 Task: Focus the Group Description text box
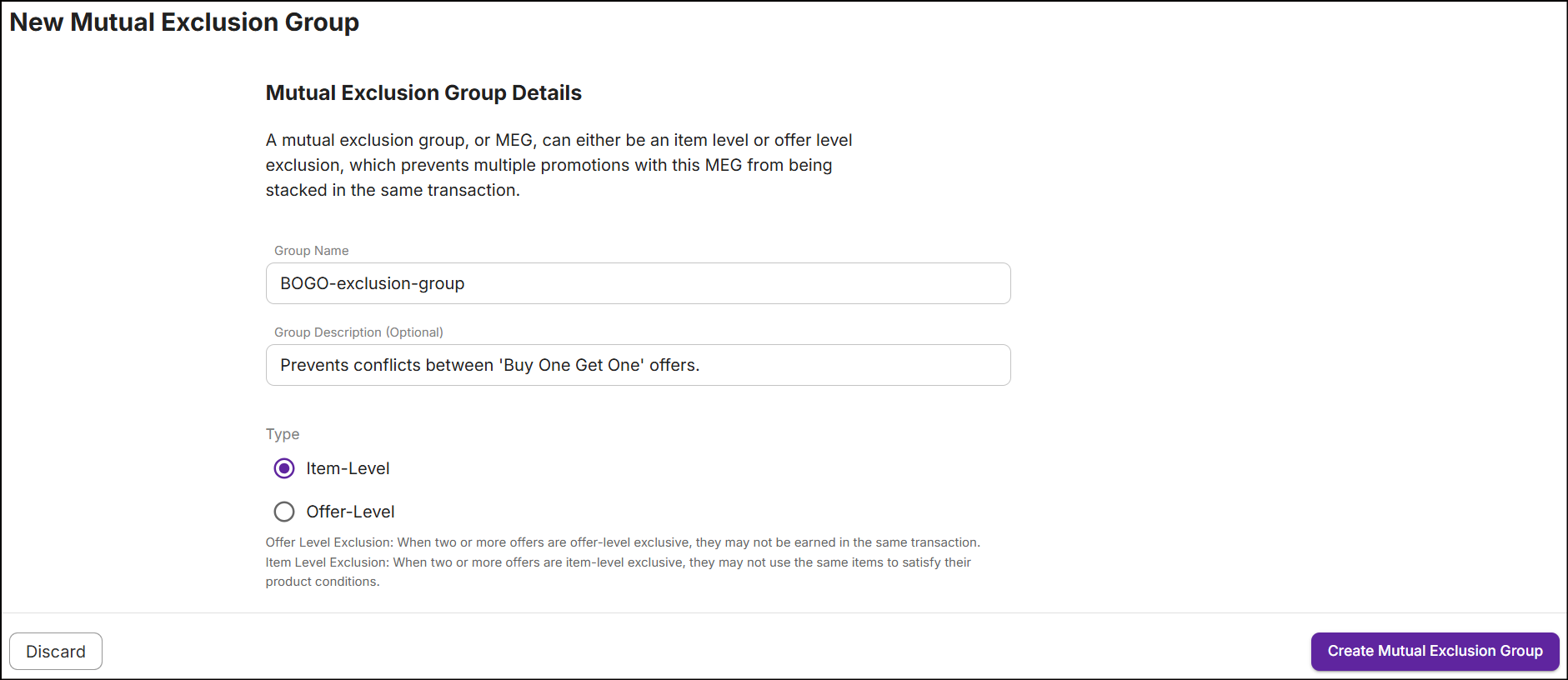pos(638,365)
